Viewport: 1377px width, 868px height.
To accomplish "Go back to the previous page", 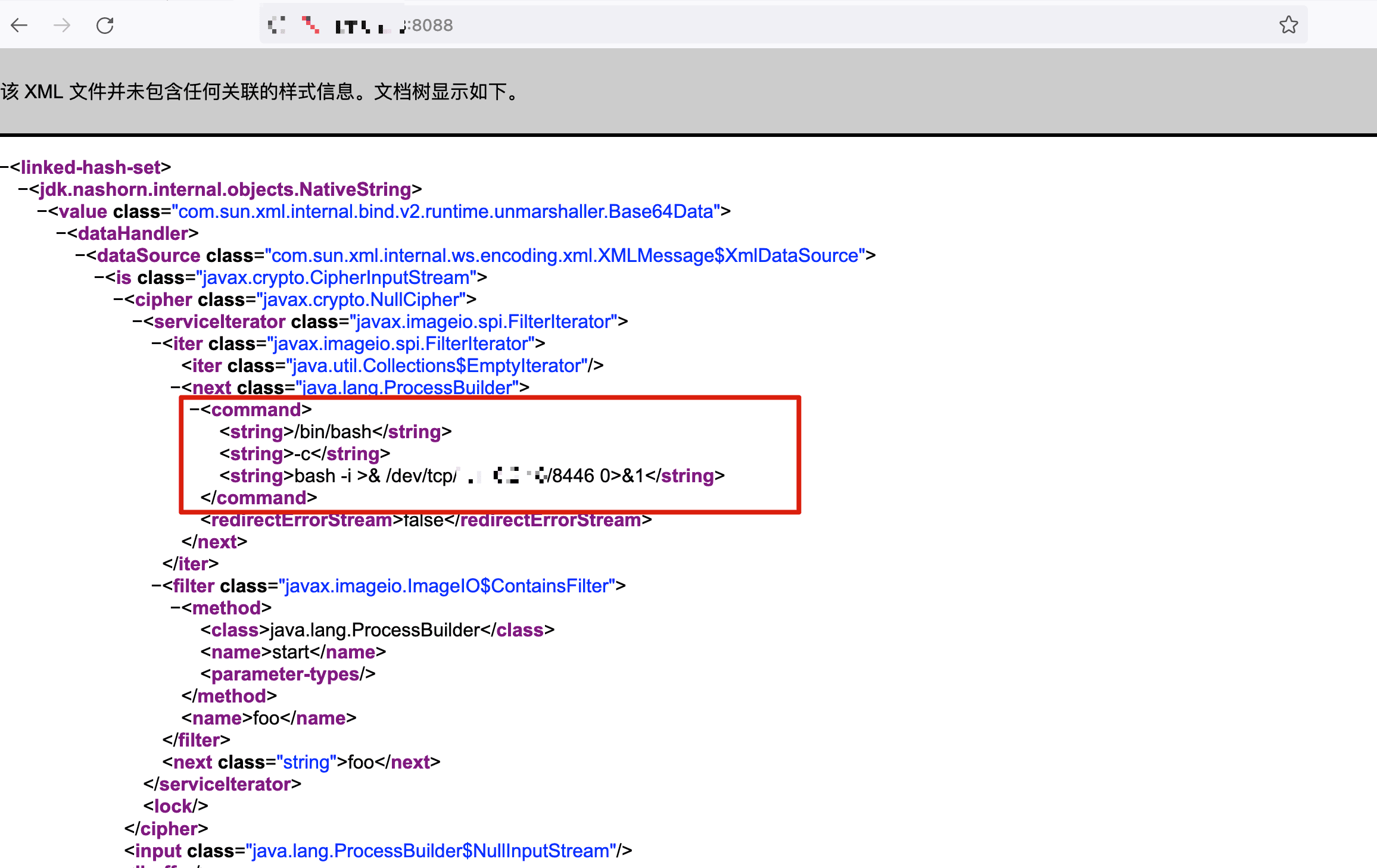I will point(20,25).
